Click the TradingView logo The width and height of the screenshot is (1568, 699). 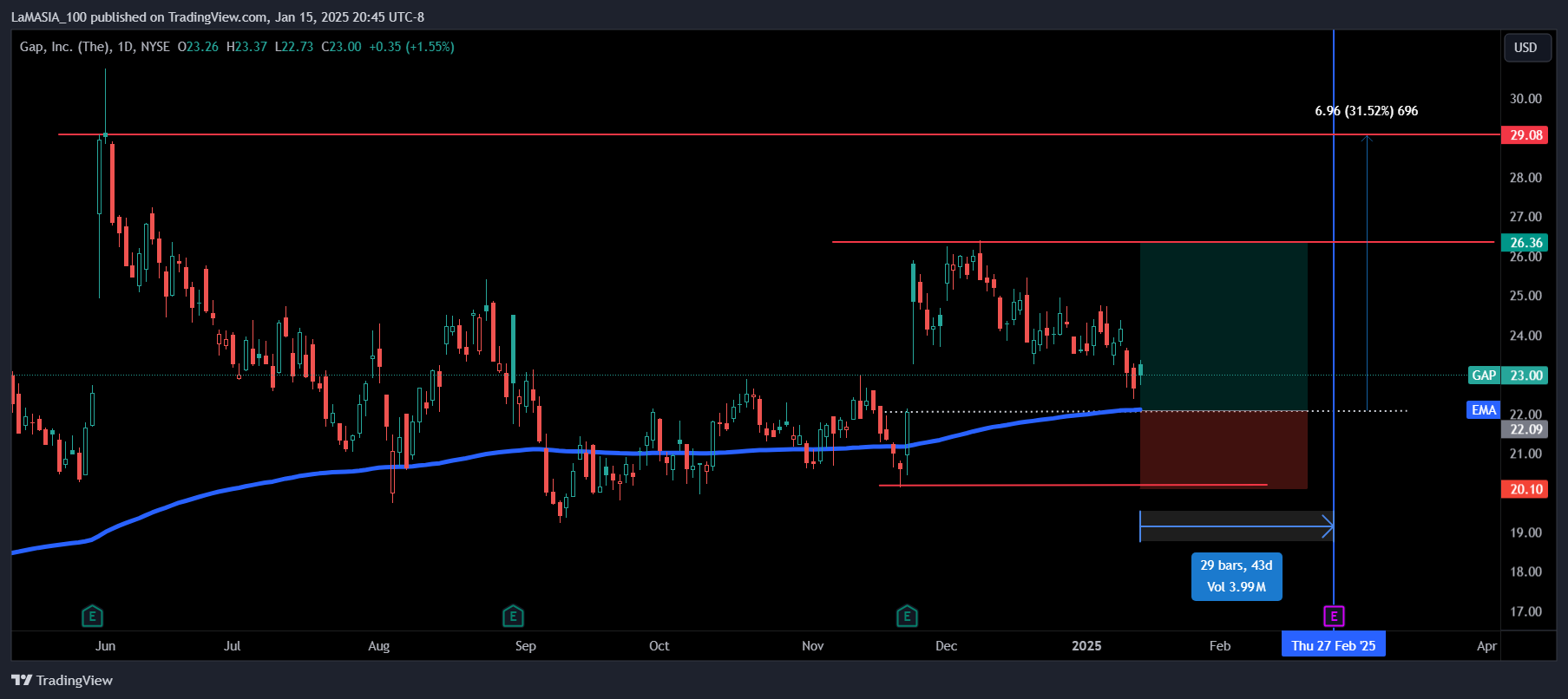coord(62,680)
